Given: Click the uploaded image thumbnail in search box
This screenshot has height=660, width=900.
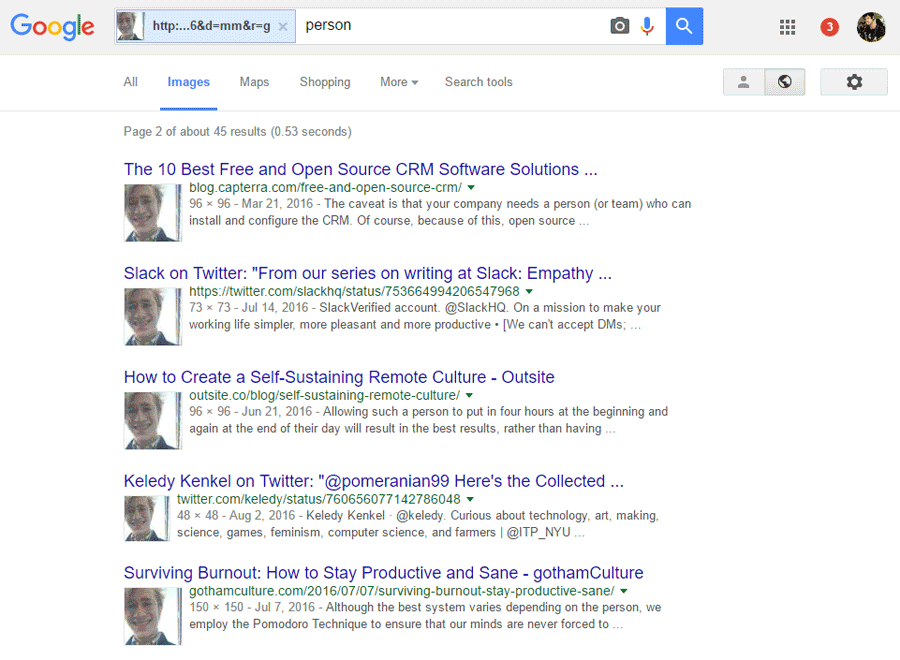Looking at the screenshot, I should tap(130, 26).
